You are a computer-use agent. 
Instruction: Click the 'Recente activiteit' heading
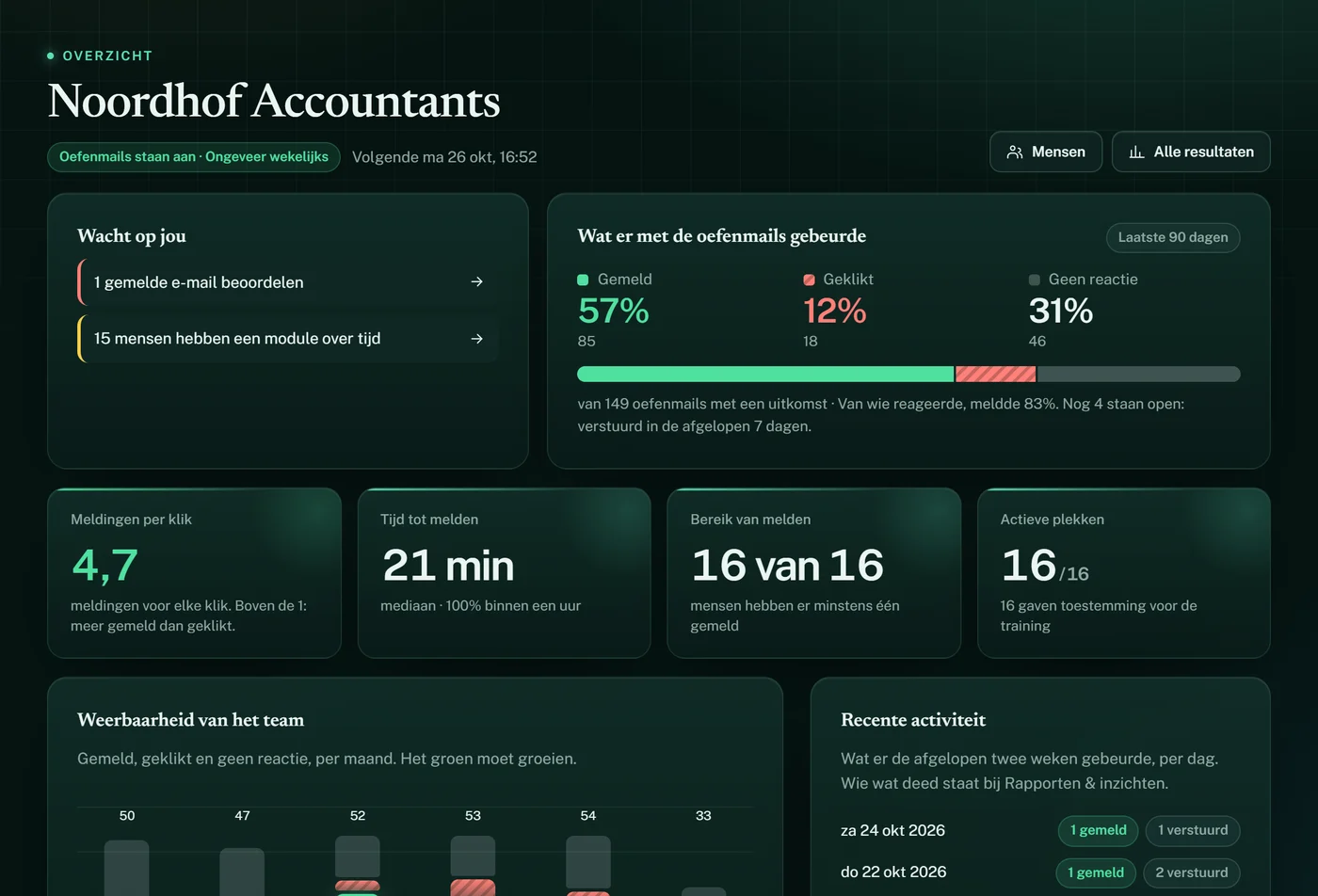(x=913, y=720)
